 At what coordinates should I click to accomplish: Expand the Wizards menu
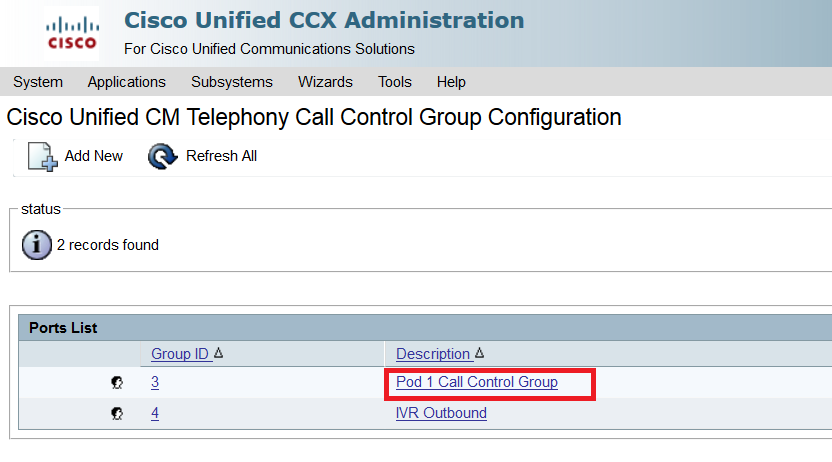coord(325,82)
